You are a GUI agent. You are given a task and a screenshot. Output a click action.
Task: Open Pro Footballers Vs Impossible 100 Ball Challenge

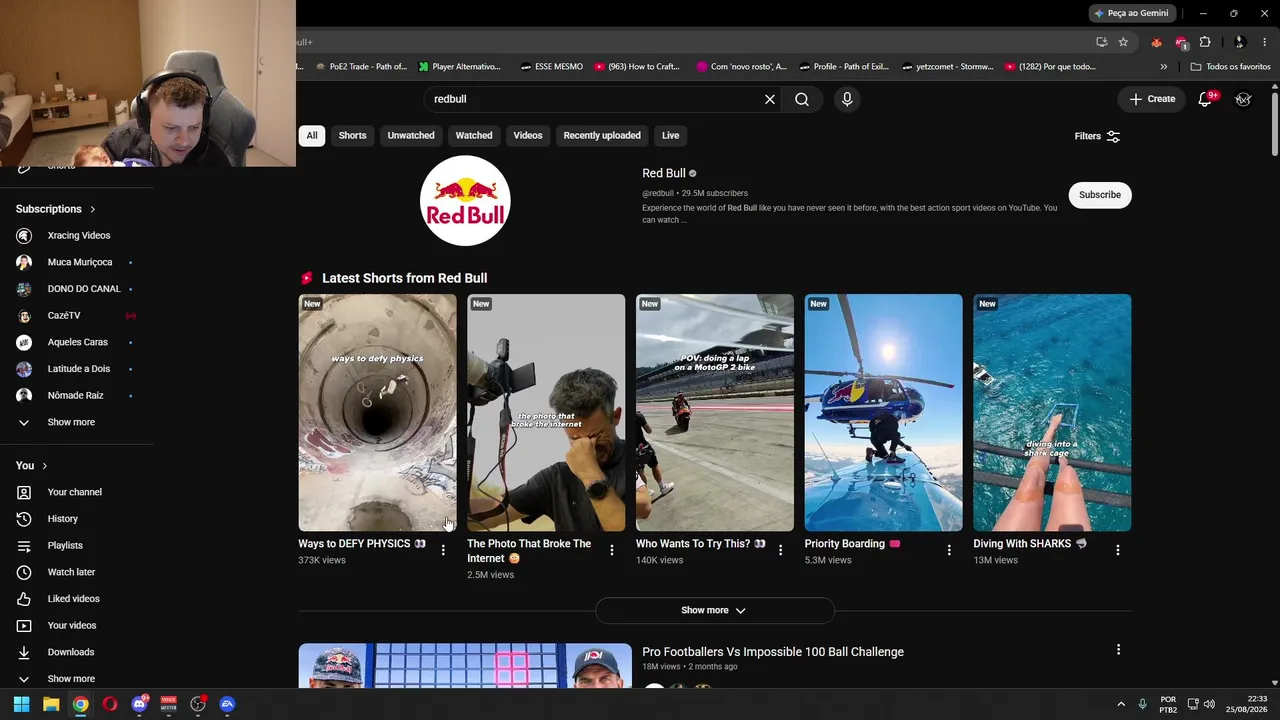773,652
